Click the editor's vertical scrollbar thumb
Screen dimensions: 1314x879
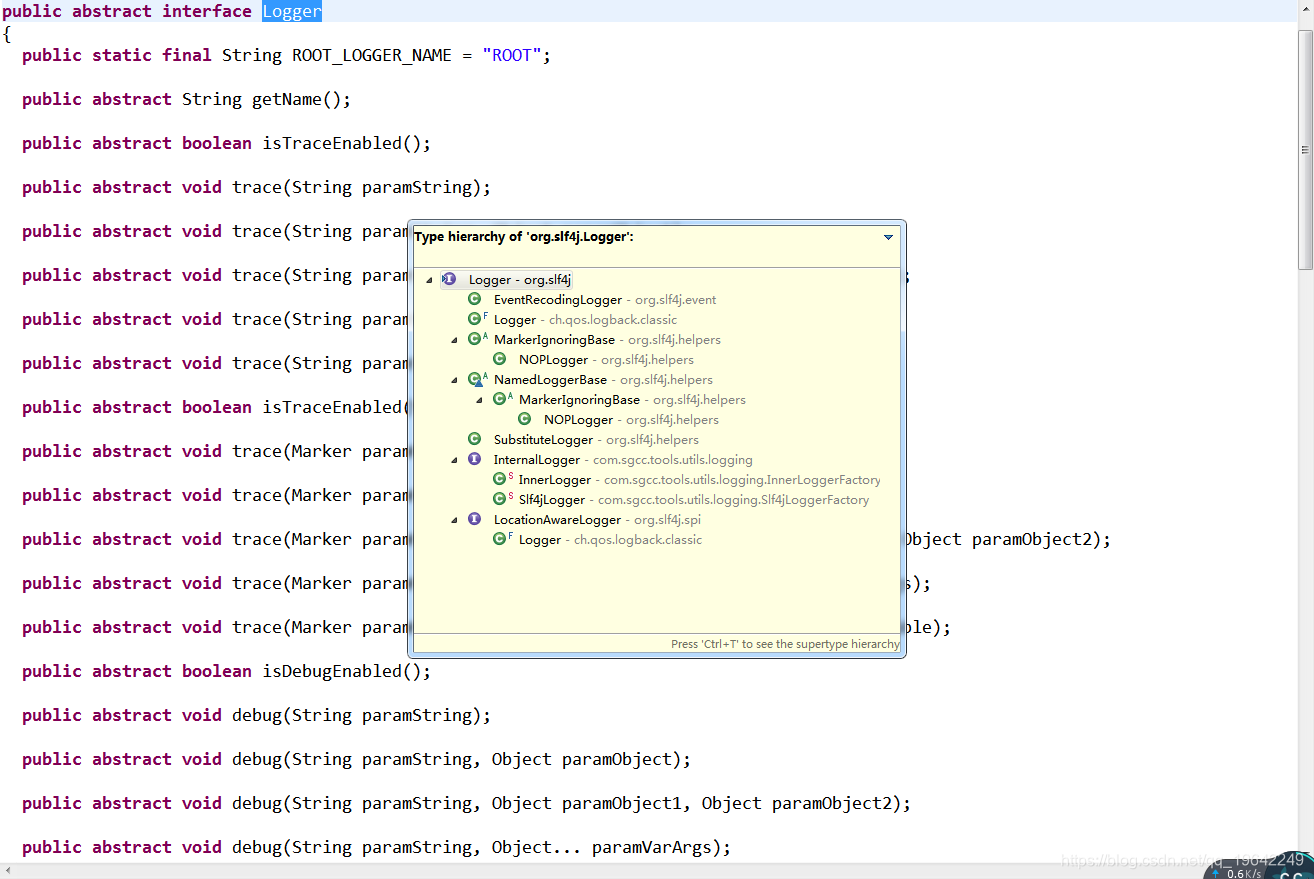coord(1305,150)
